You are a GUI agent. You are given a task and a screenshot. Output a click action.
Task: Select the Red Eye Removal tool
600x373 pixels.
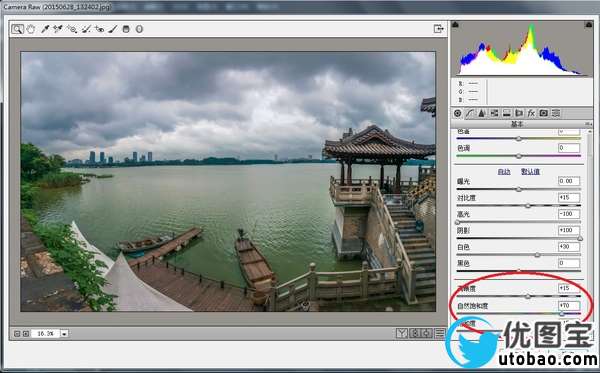[99, 29]
